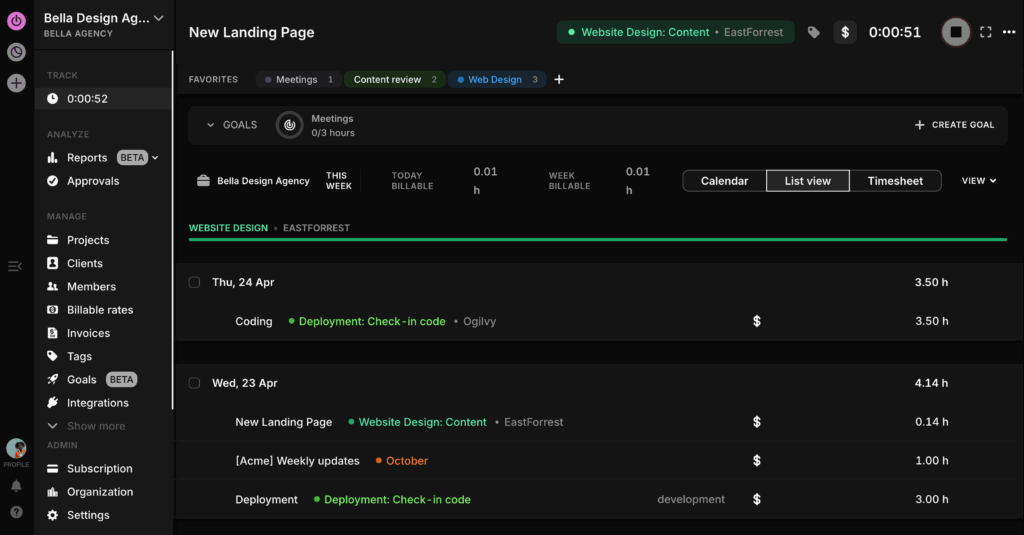Open Reports in the sidebar

[x=87, y=158]
